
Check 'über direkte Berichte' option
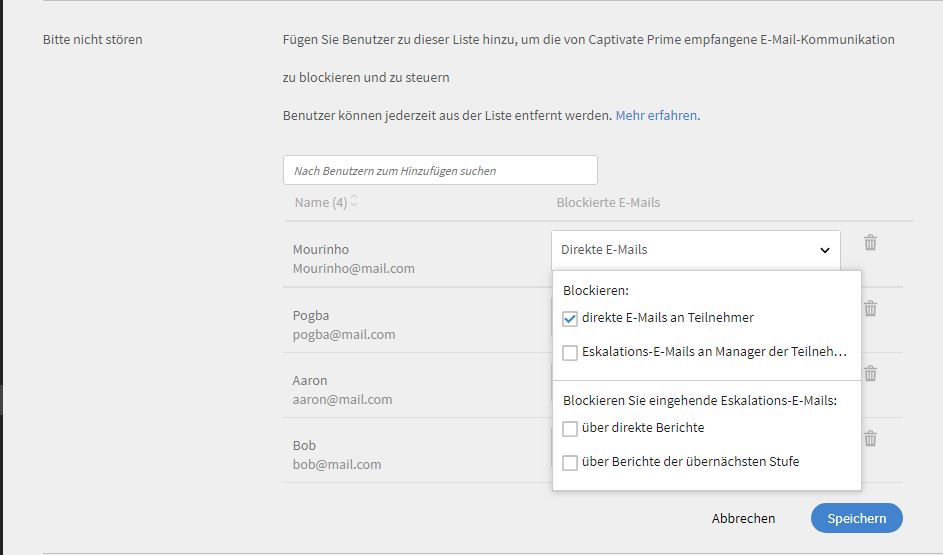click(x=570, y=429)
